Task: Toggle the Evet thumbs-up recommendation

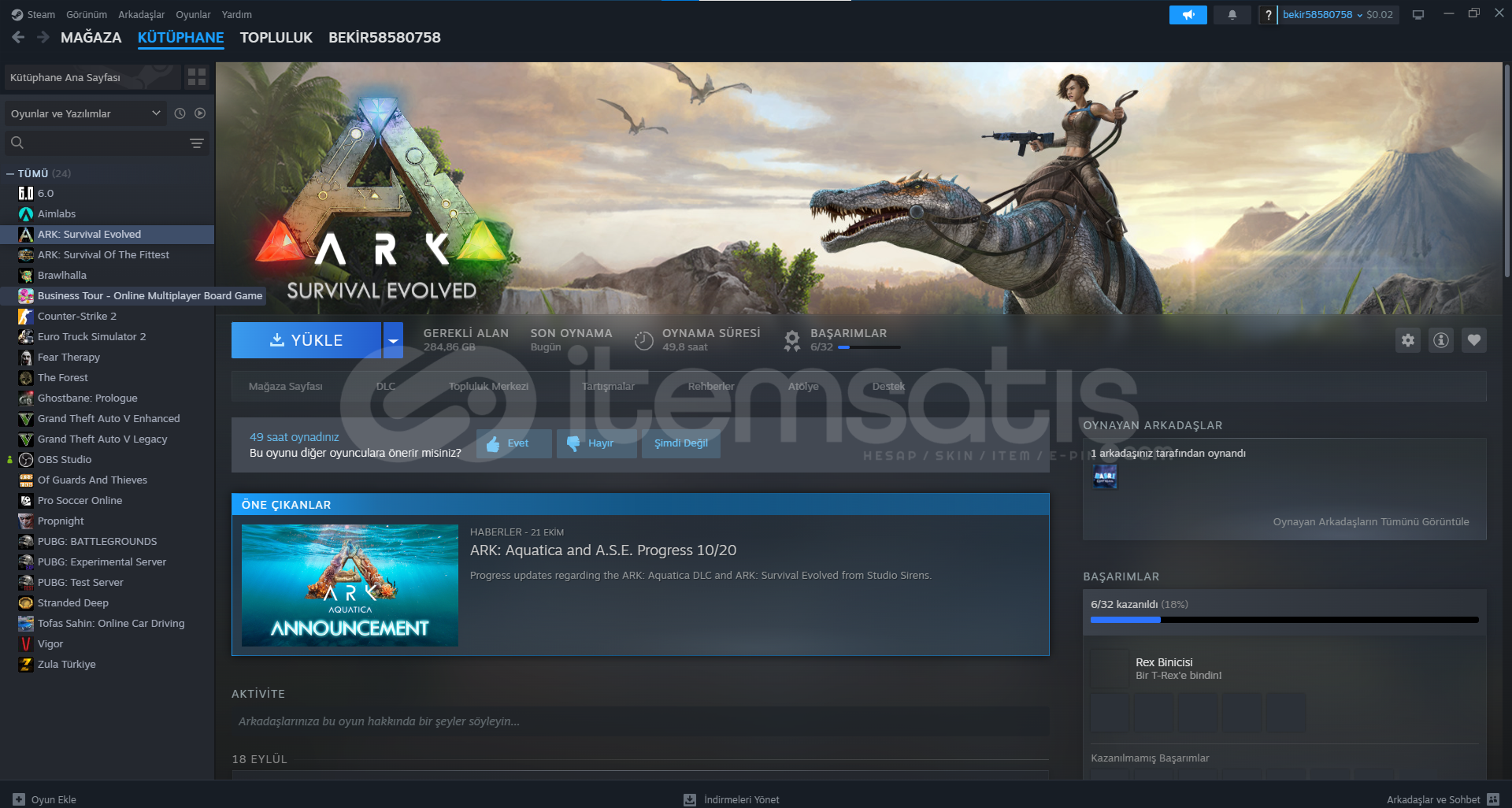Action: [x=513, y=443]
